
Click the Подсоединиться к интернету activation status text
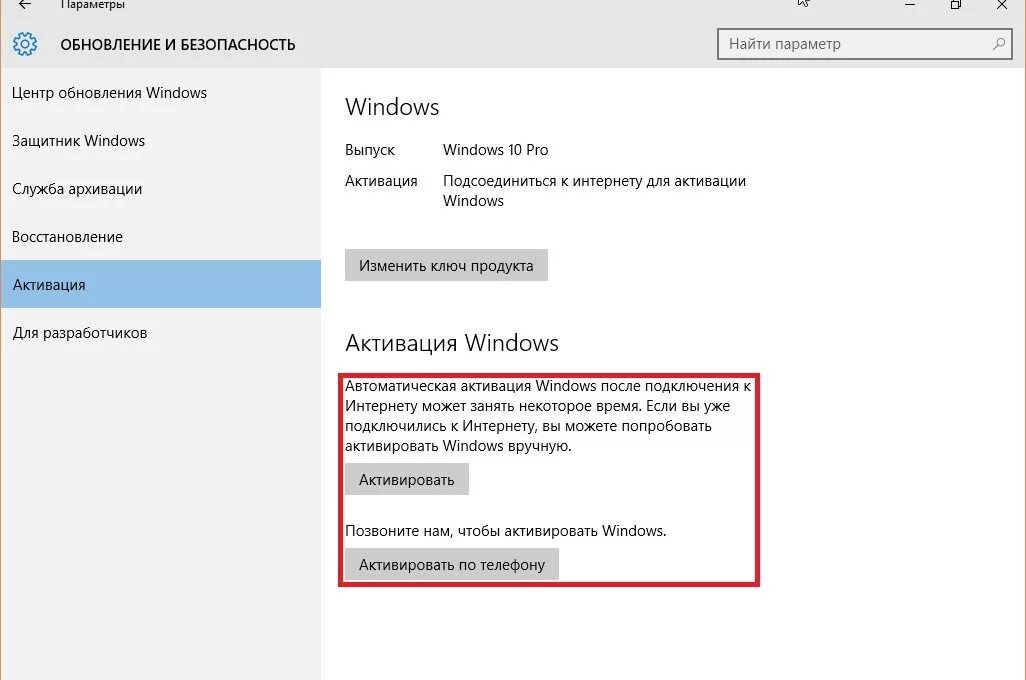(x=594, y=190)
